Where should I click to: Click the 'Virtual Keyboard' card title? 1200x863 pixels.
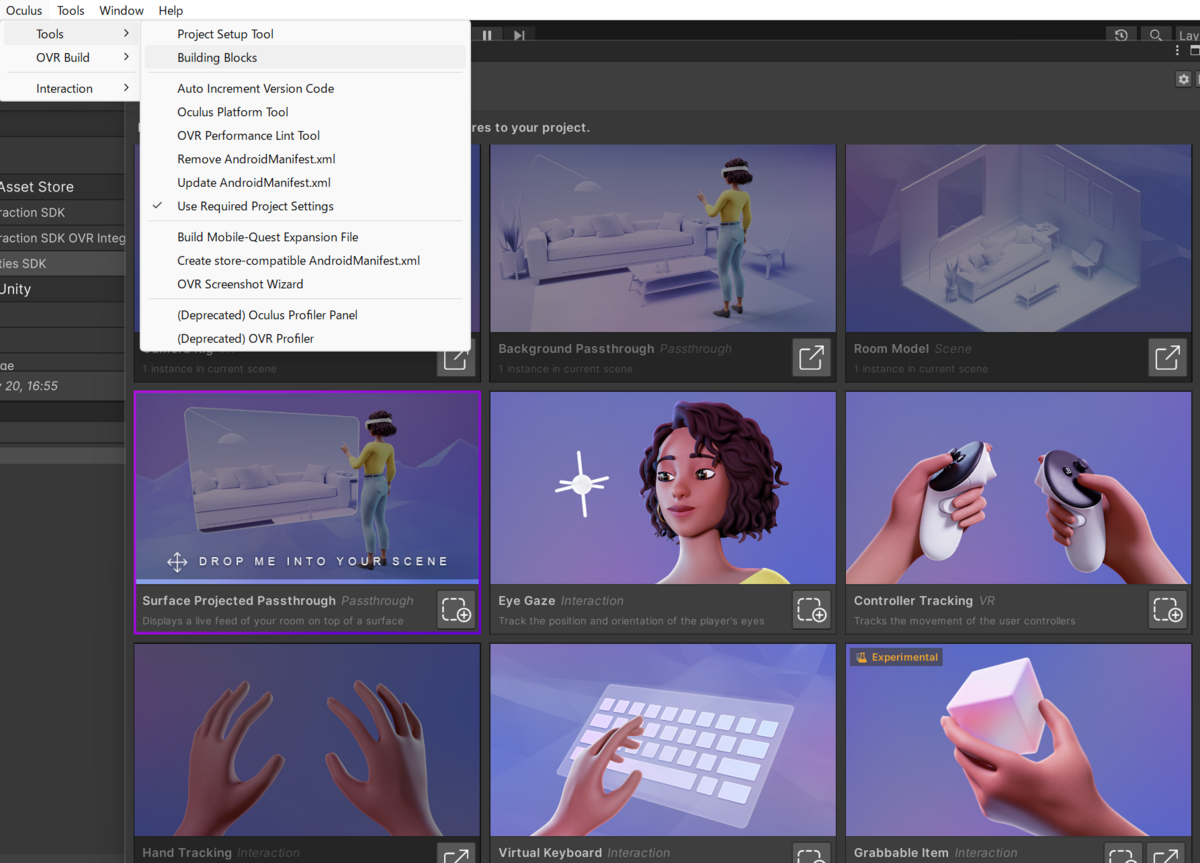point(550,853)
